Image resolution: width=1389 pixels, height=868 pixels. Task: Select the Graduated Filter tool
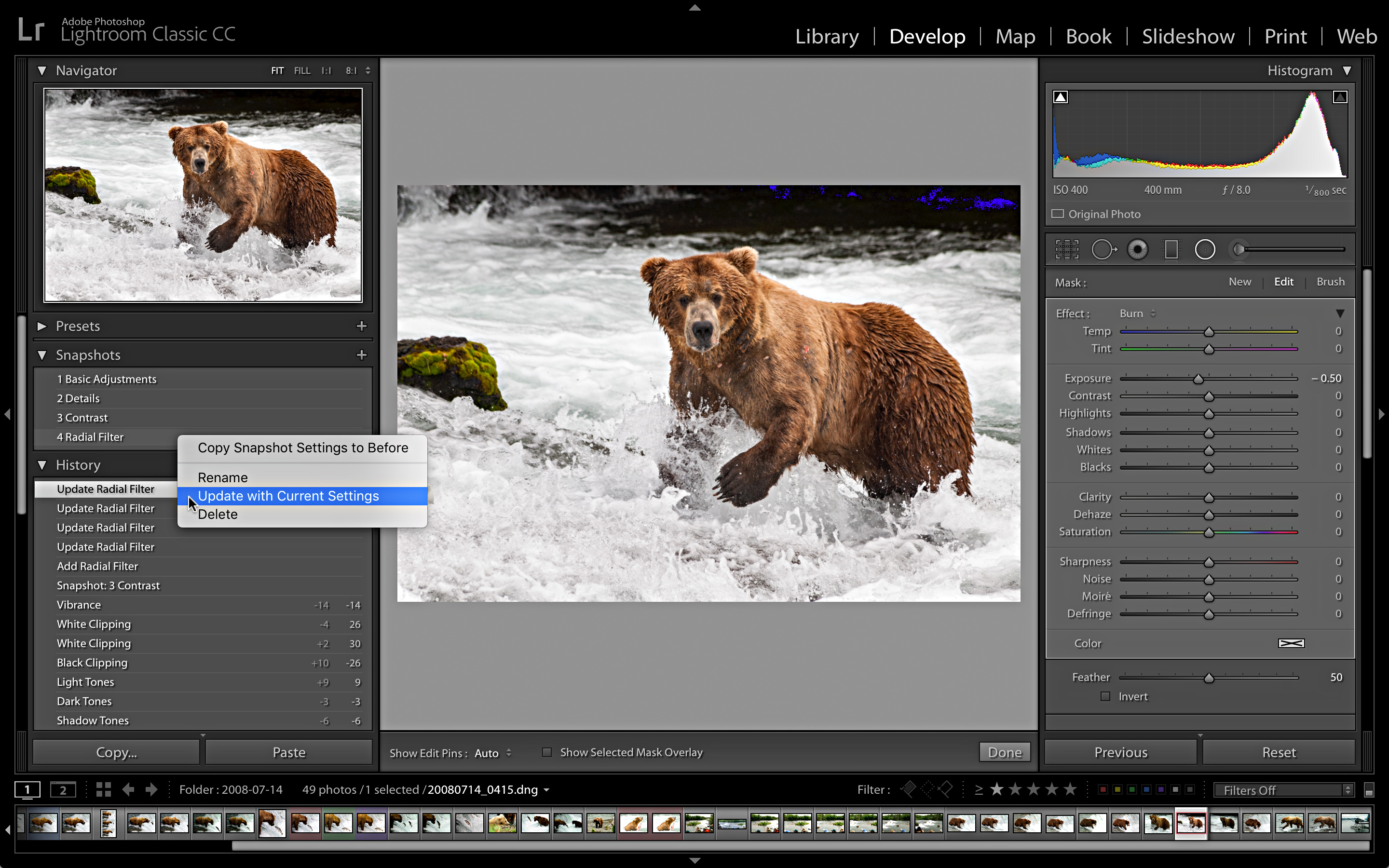1171,248
